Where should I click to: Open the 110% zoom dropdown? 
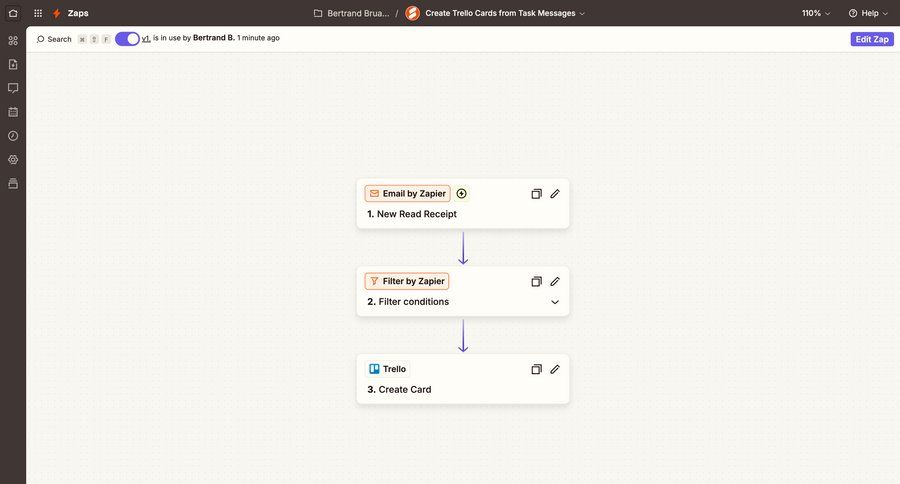[x=816, y=13]
